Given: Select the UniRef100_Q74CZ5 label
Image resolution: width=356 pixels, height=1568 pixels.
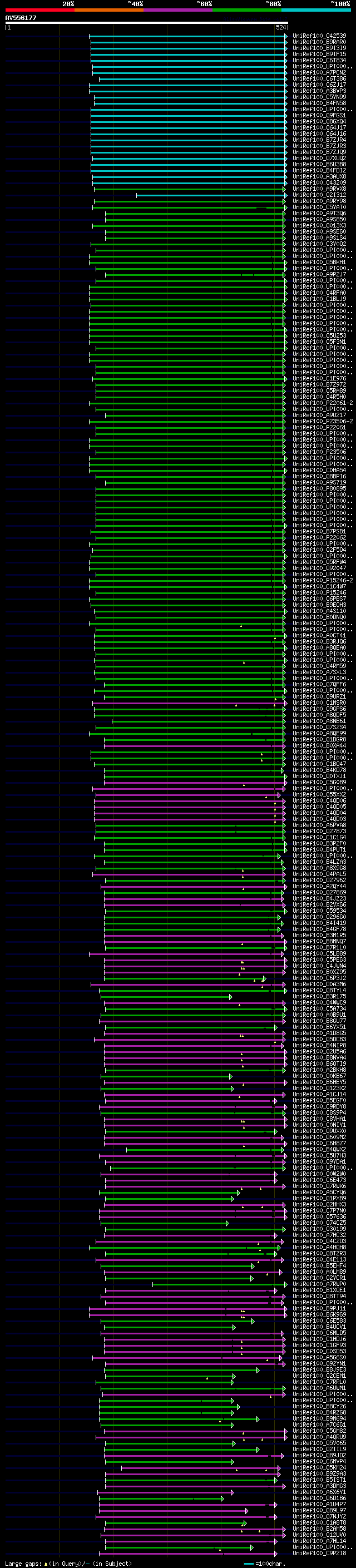Looking at the screenshot, I should pos(319,1223).
